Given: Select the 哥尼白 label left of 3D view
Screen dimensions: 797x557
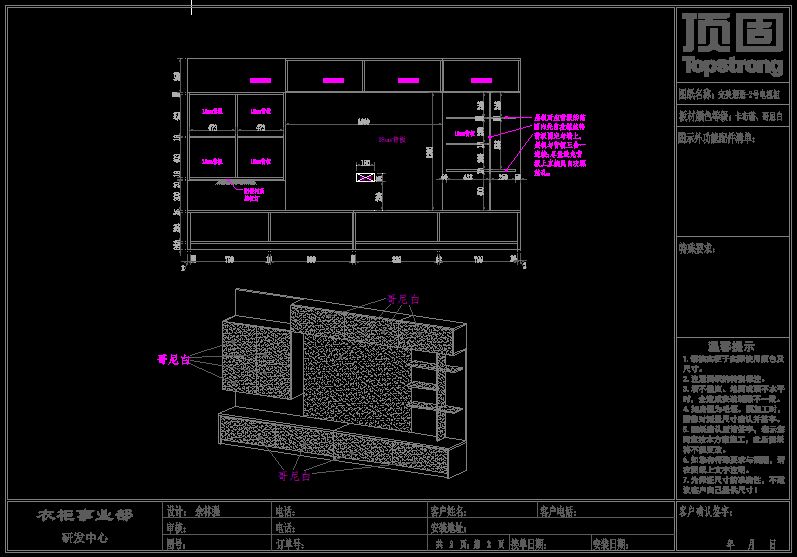Looking at the screenshot, I should pos(174,360).
